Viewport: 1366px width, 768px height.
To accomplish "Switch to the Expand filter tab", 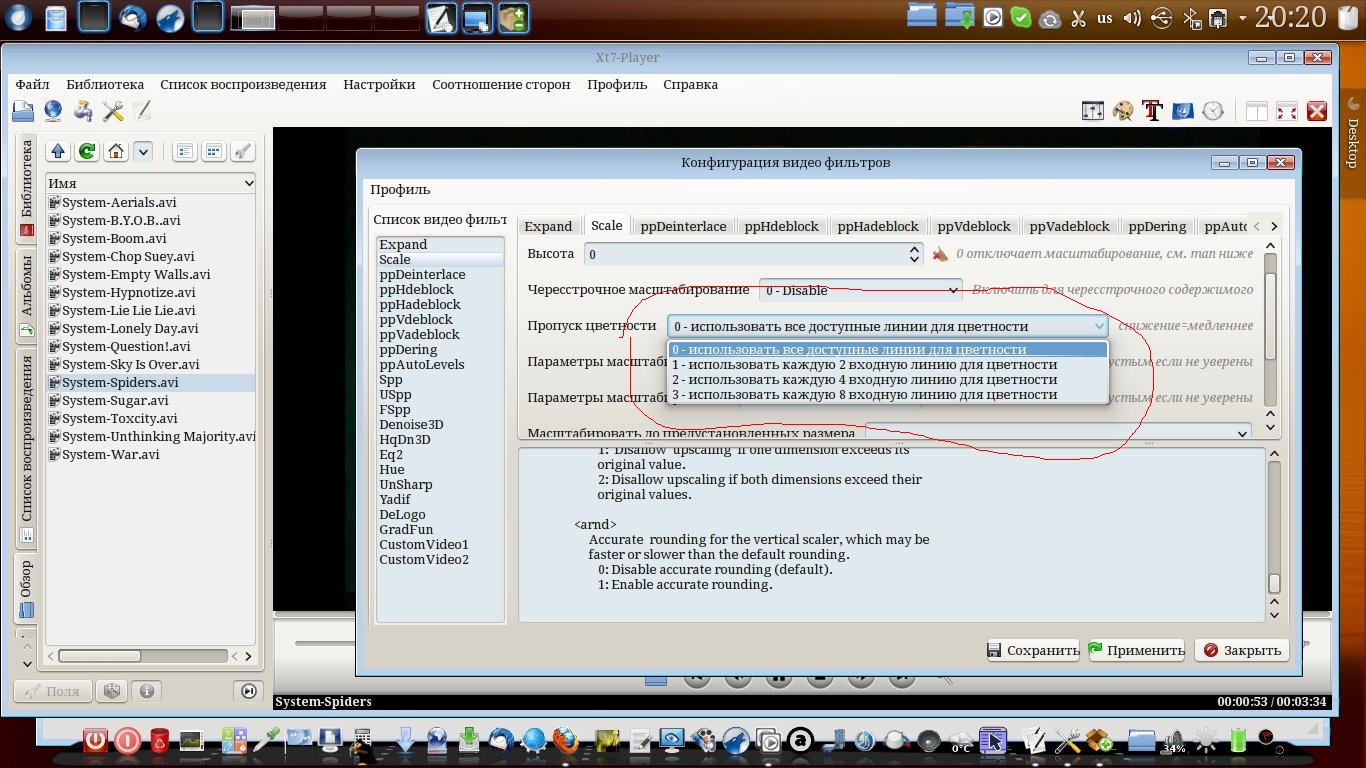I will (x=548, y=226).
